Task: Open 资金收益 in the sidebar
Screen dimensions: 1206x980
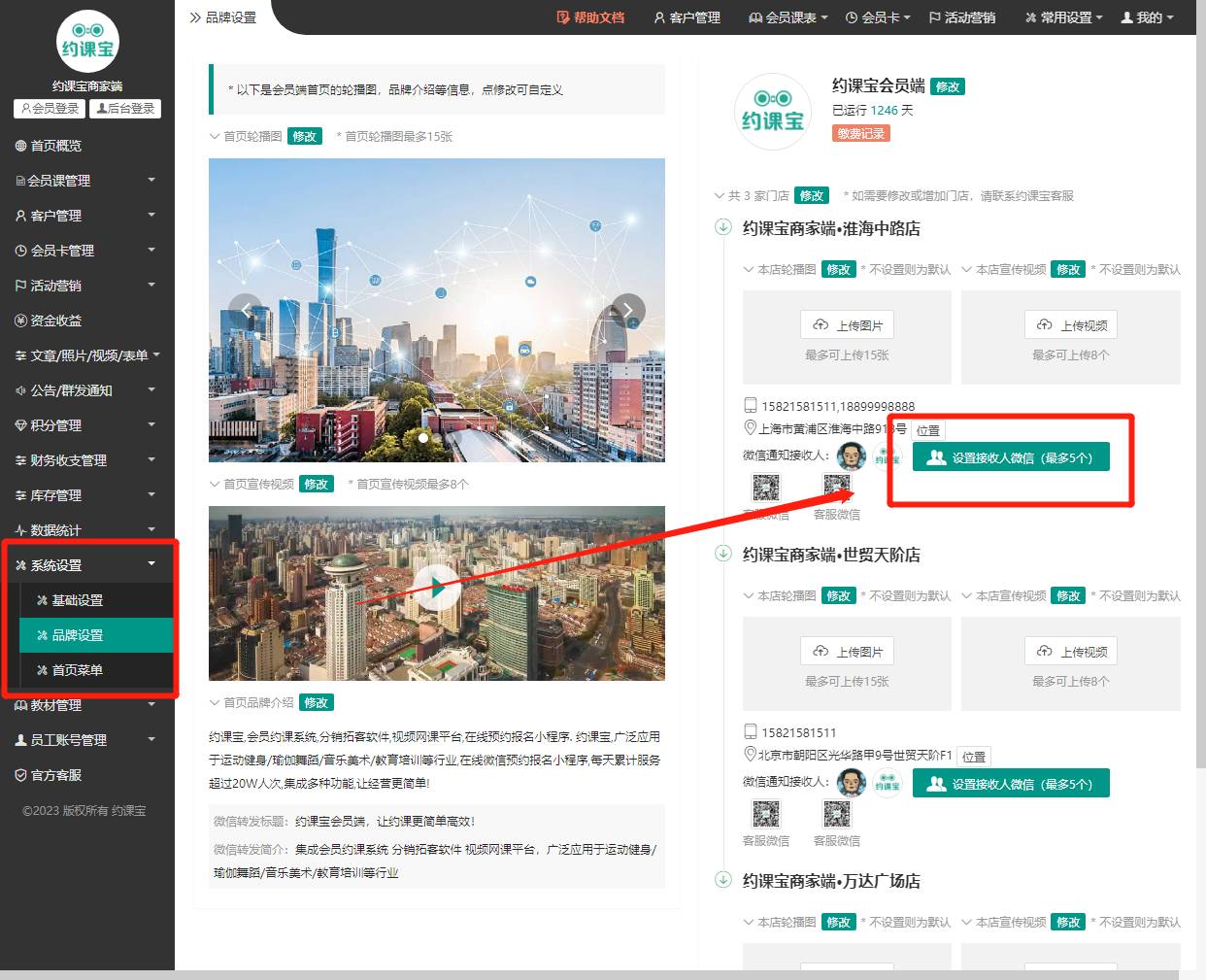Action: tap(87, 321)
